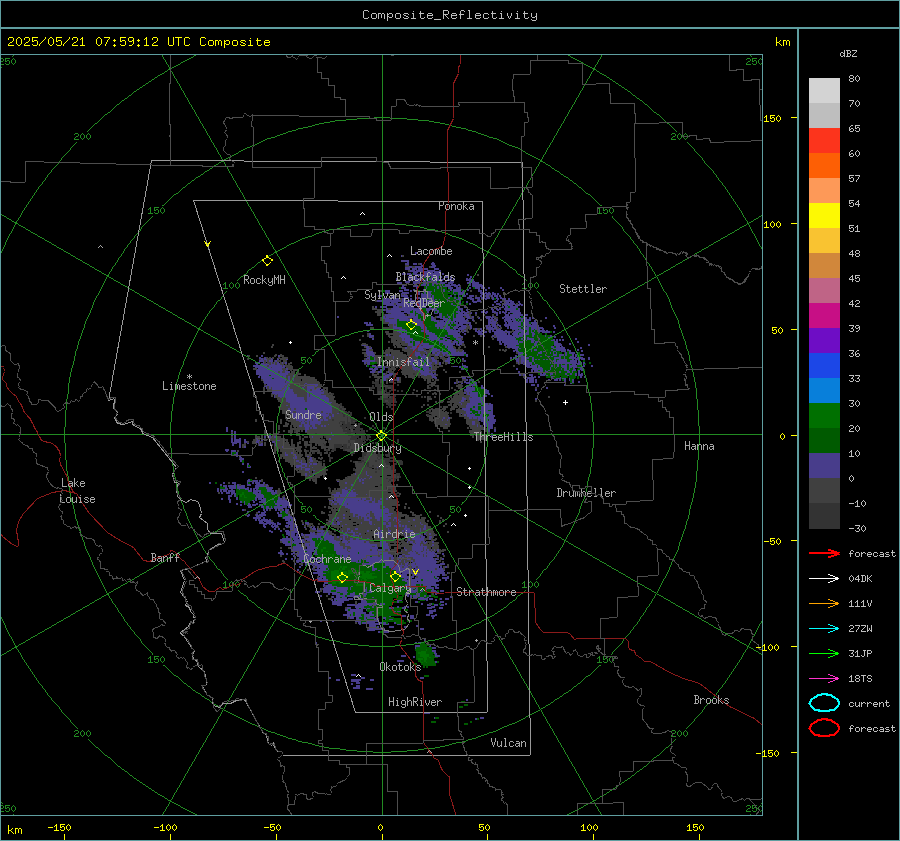Image resolution: width=900 pixels, height=841 pixels.
Task: Pick the bright green 30-20 dBZ swatch
Action: (824, 416)
